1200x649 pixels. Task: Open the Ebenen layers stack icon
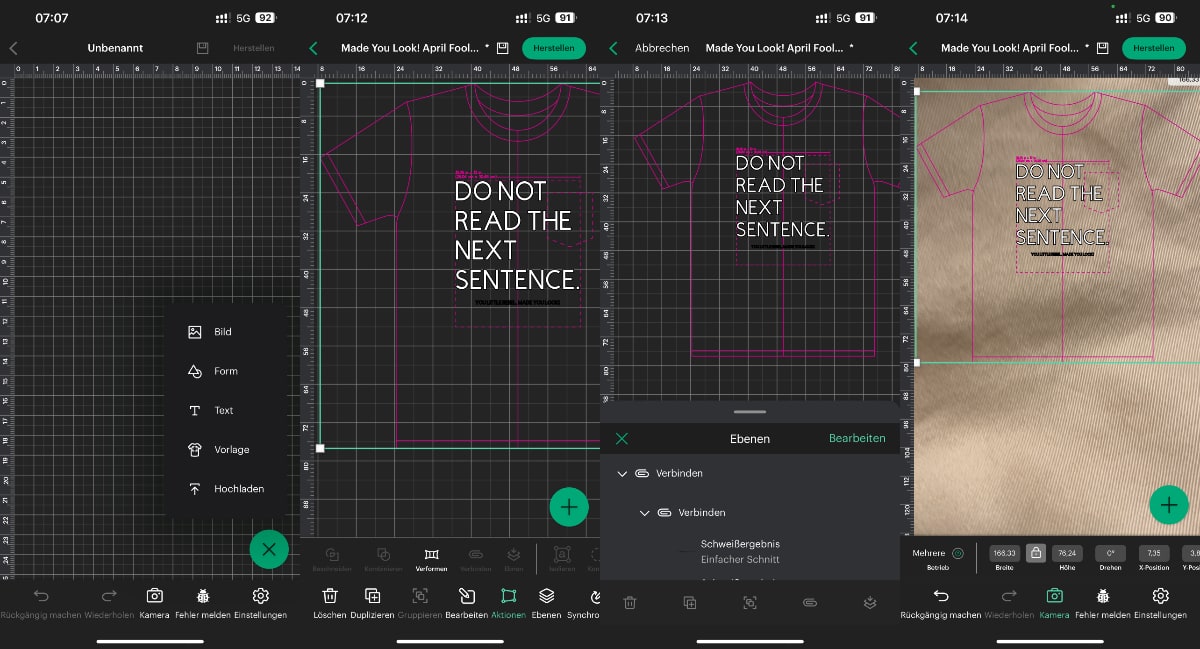[545, 601]
